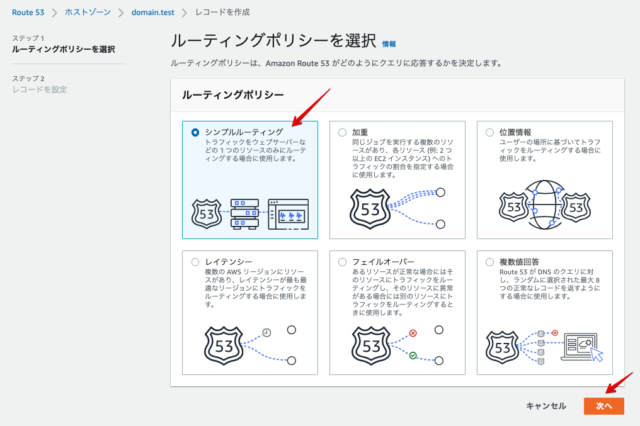Viewport: 640px width, 426px height.
Task: Go to step 1 ルーティングポリシーを選択
Action: coord(63,49)
